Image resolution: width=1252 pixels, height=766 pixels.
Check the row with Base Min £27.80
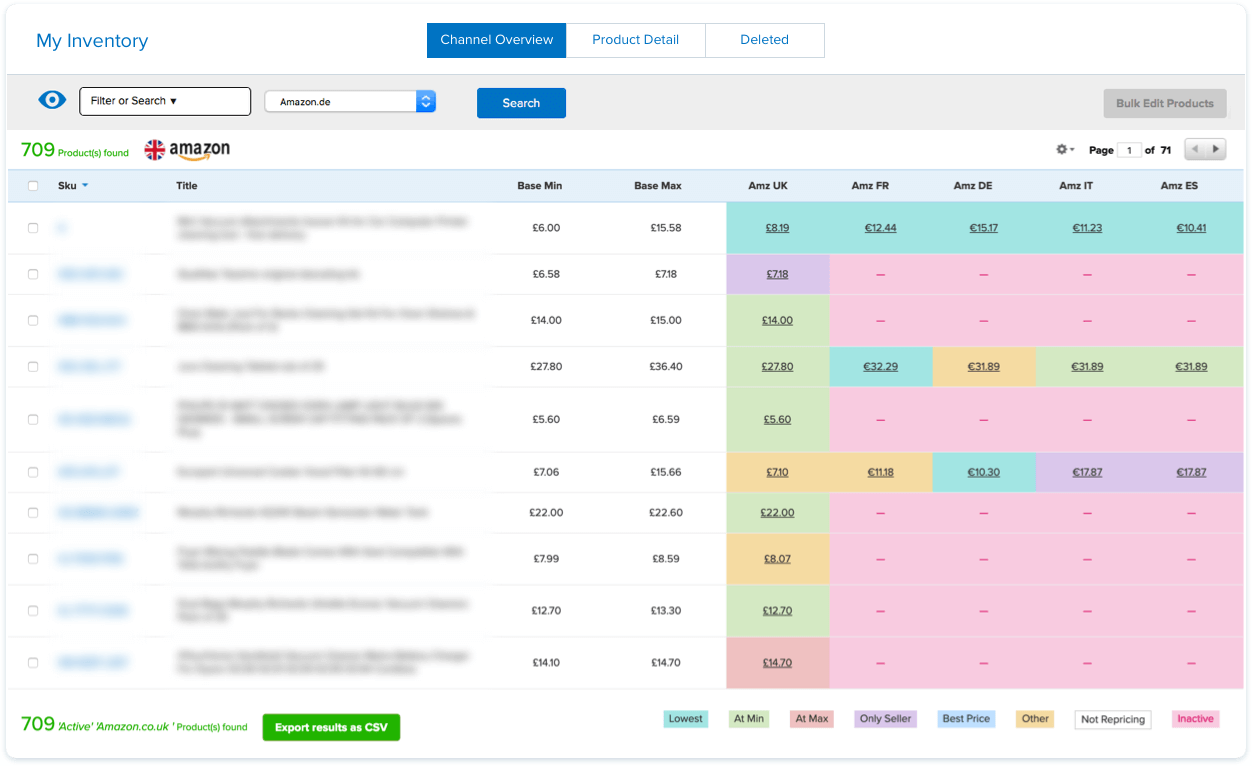pyautogui.click(x=33, y=367)
